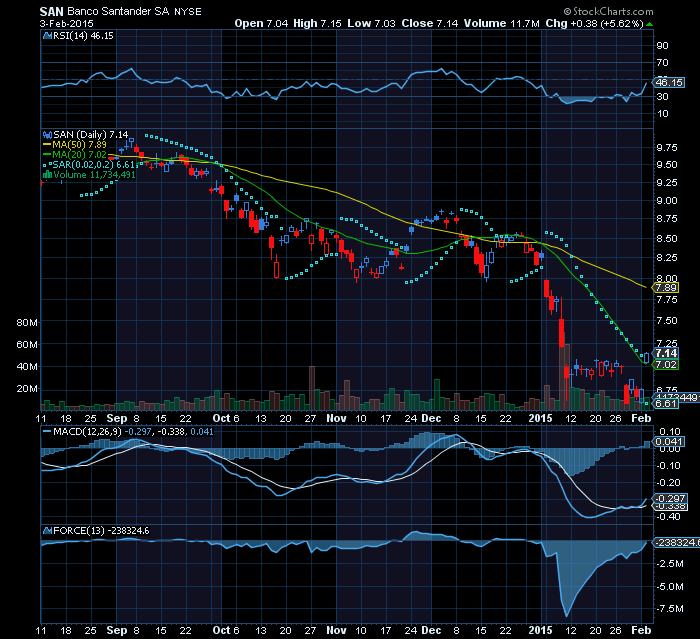Click the SAN ticker symbol in header
700x639 pixels.
[x=51, y=11]
